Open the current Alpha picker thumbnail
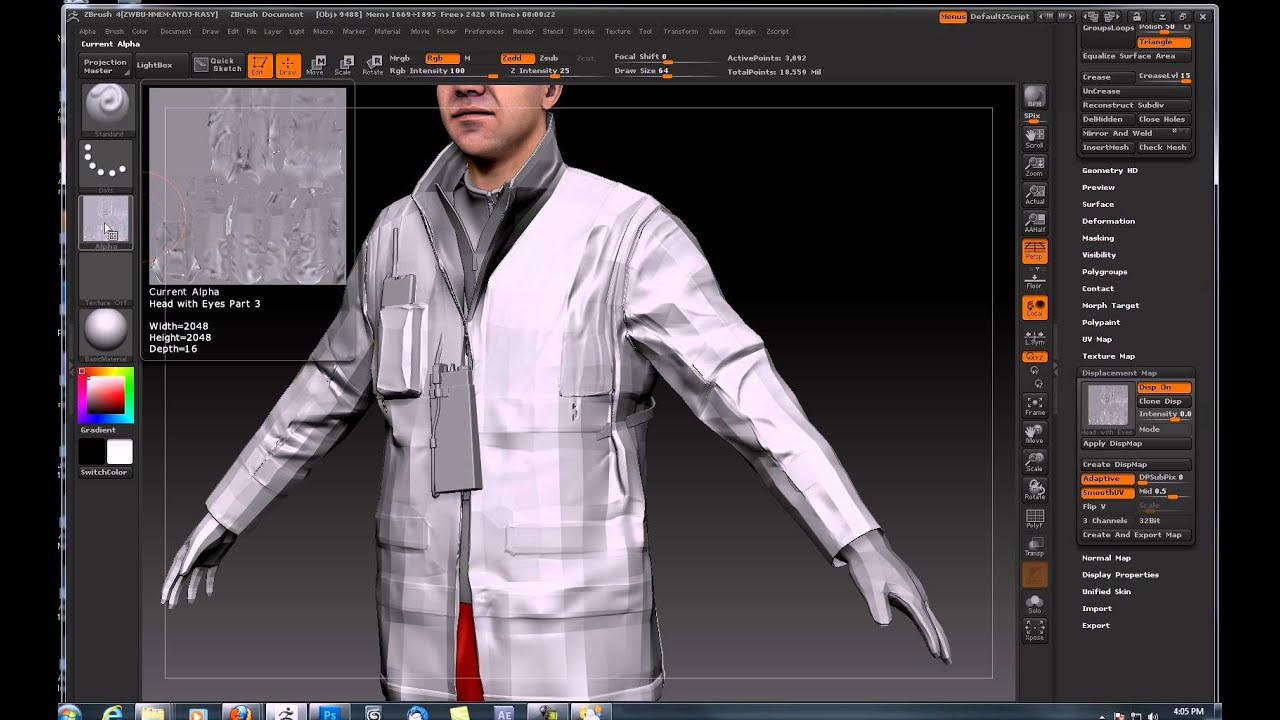The width and height of the screenshot is (1280, 720). pyautogui.click(x=106, y=221)
